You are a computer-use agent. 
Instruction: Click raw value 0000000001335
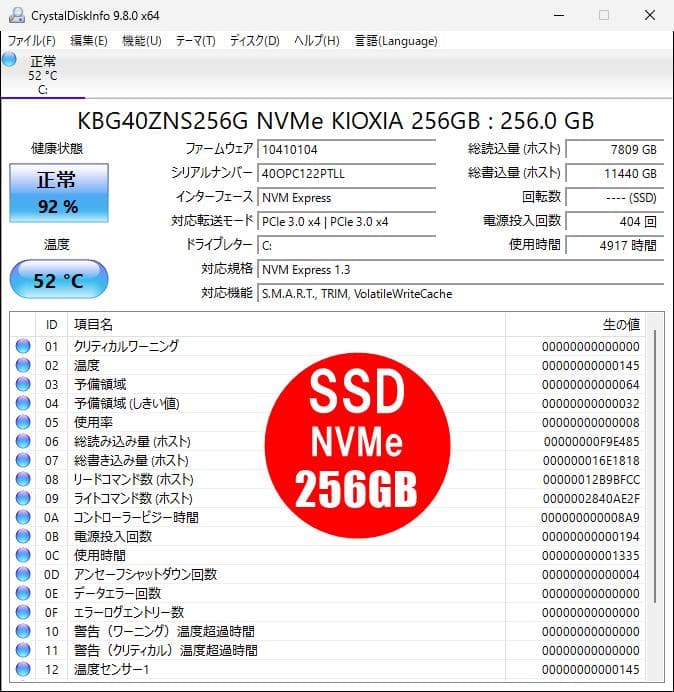(x=591, y=555)
